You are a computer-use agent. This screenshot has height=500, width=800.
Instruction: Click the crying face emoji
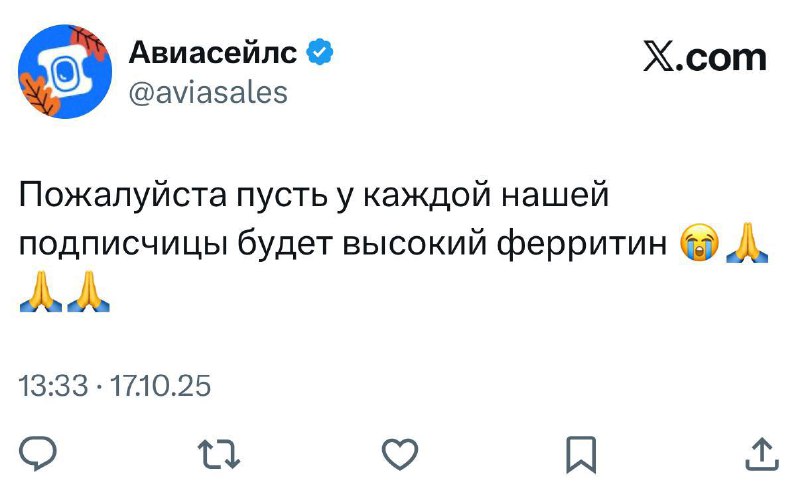[x=697, y=246]
